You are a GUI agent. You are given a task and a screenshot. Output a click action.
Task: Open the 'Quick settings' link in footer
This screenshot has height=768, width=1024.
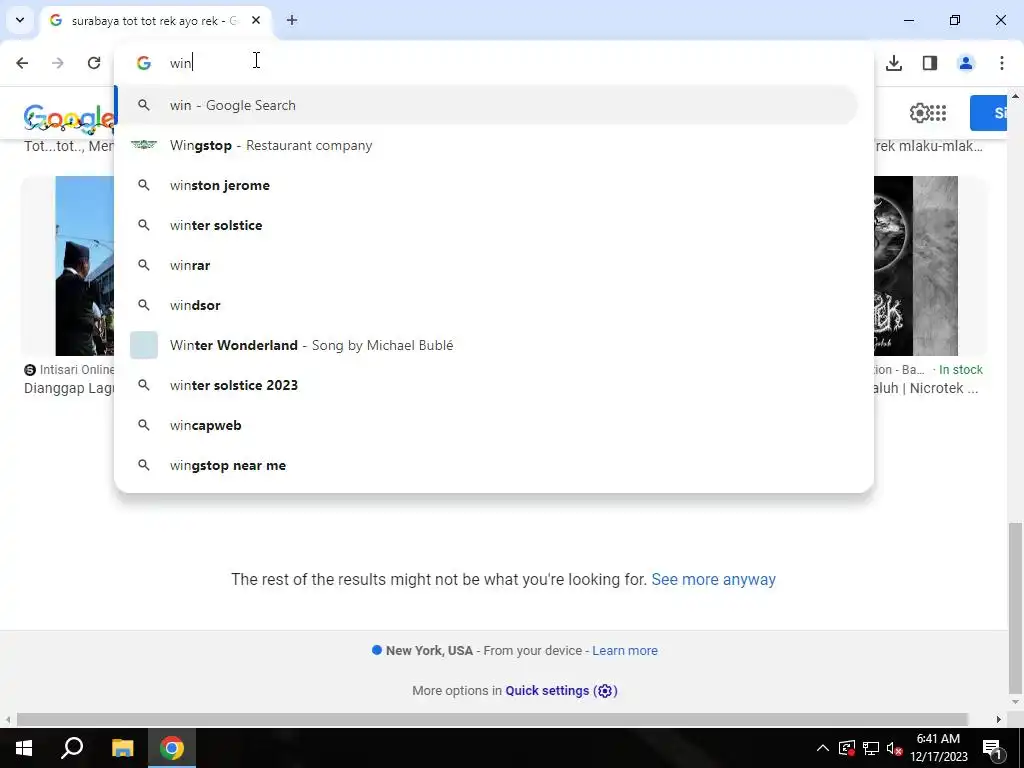pos(547,690)
